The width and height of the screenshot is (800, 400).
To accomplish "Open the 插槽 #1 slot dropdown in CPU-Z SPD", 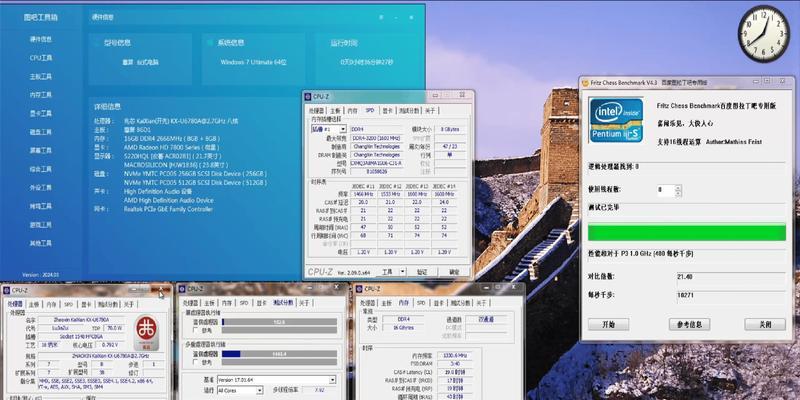I will pos(329,130).
